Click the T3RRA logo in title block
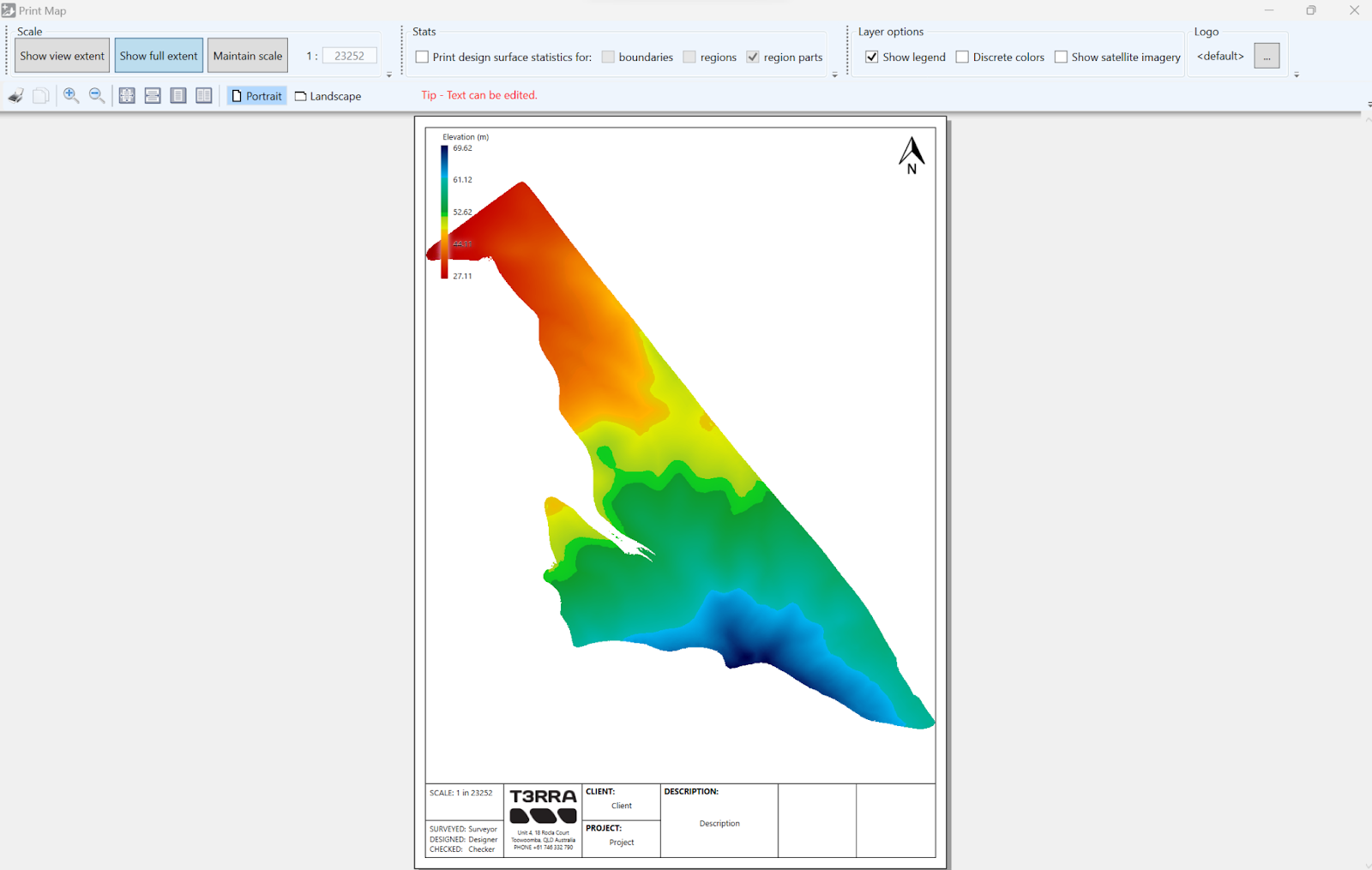This screenshot has height=870, width=1372. point(543,806)
